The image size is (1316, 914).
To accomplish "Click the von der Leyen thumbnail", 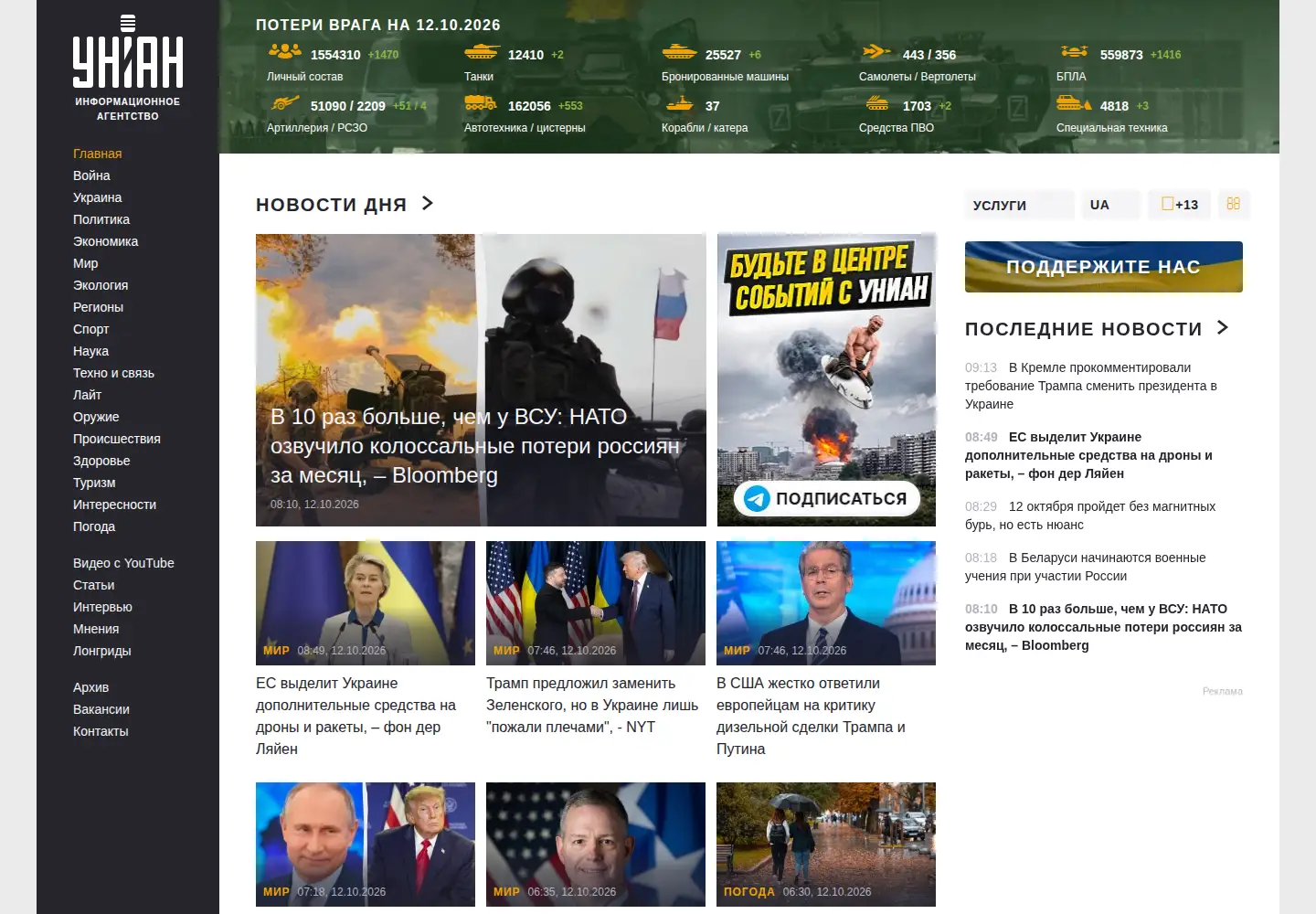I will point(366,603).
